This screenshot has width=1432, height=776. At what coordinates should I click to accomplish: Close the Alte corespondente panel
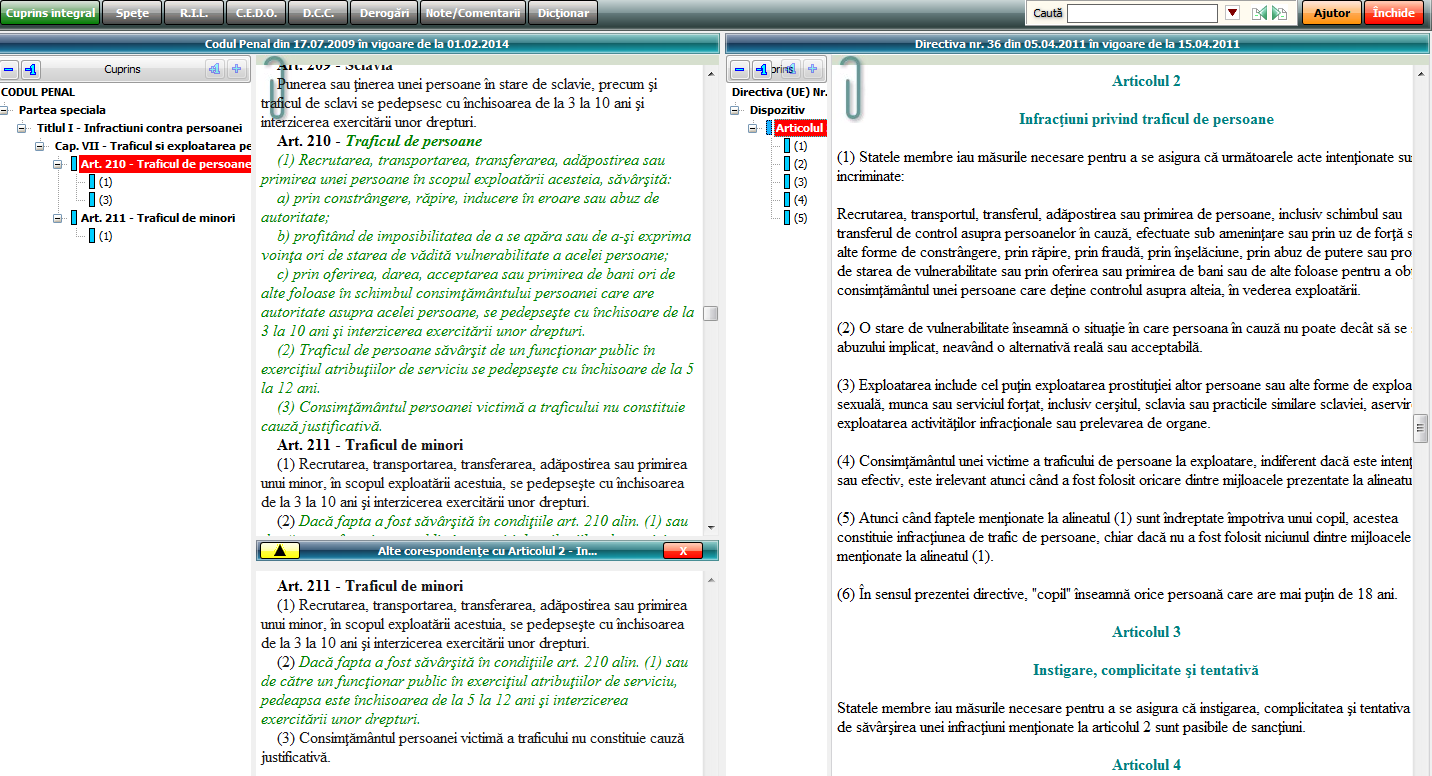pos(683,551)
